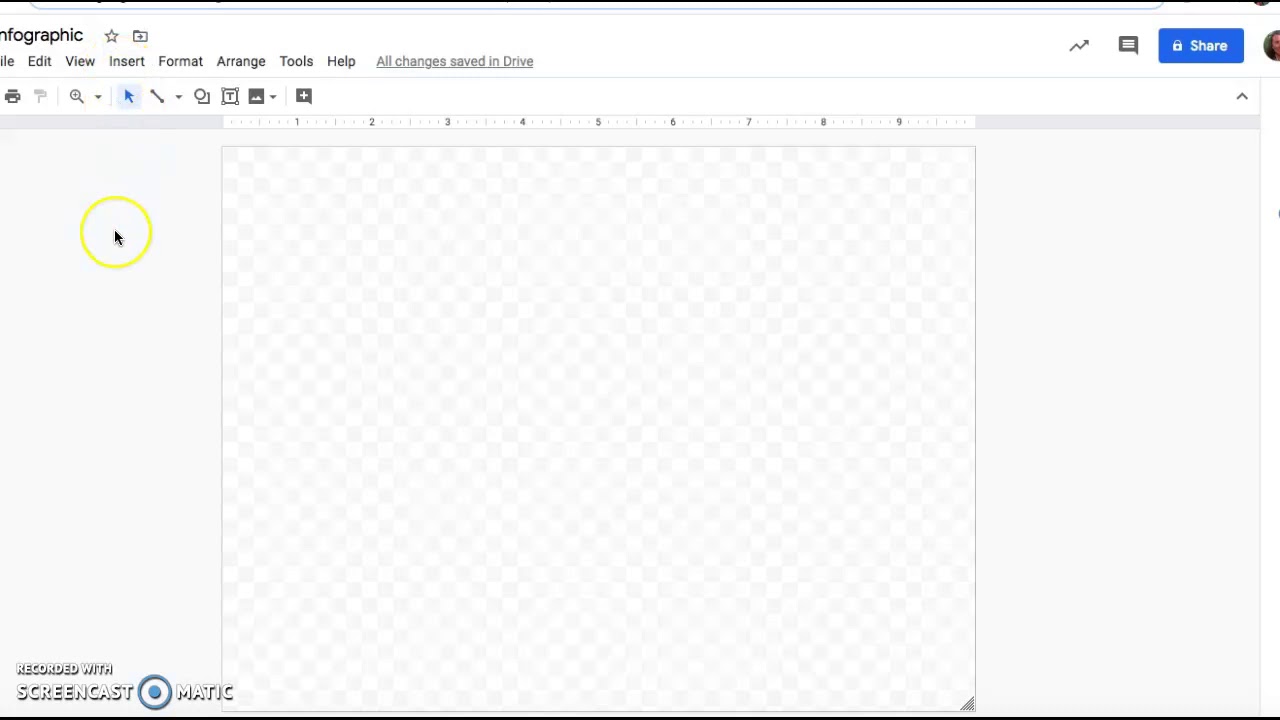
Task: Open the Tools menu
Action: [x=296, y=61]
